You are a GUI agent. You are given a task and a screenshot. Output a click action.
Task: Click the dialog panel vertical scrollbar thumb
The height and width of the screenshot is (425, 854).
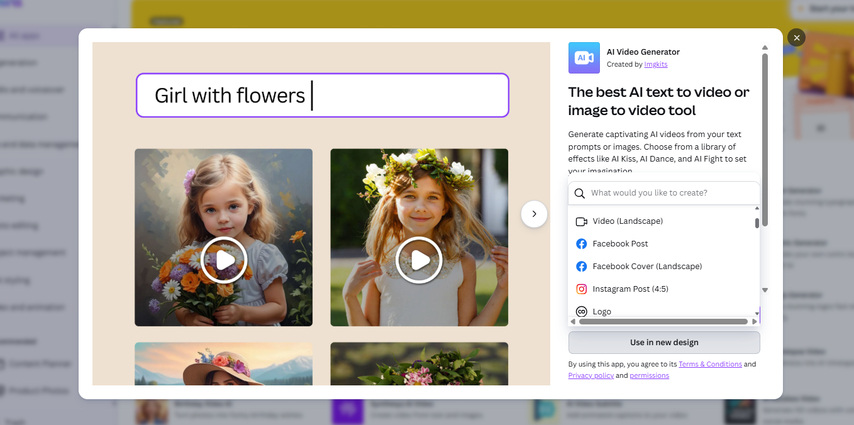[765, 139]
